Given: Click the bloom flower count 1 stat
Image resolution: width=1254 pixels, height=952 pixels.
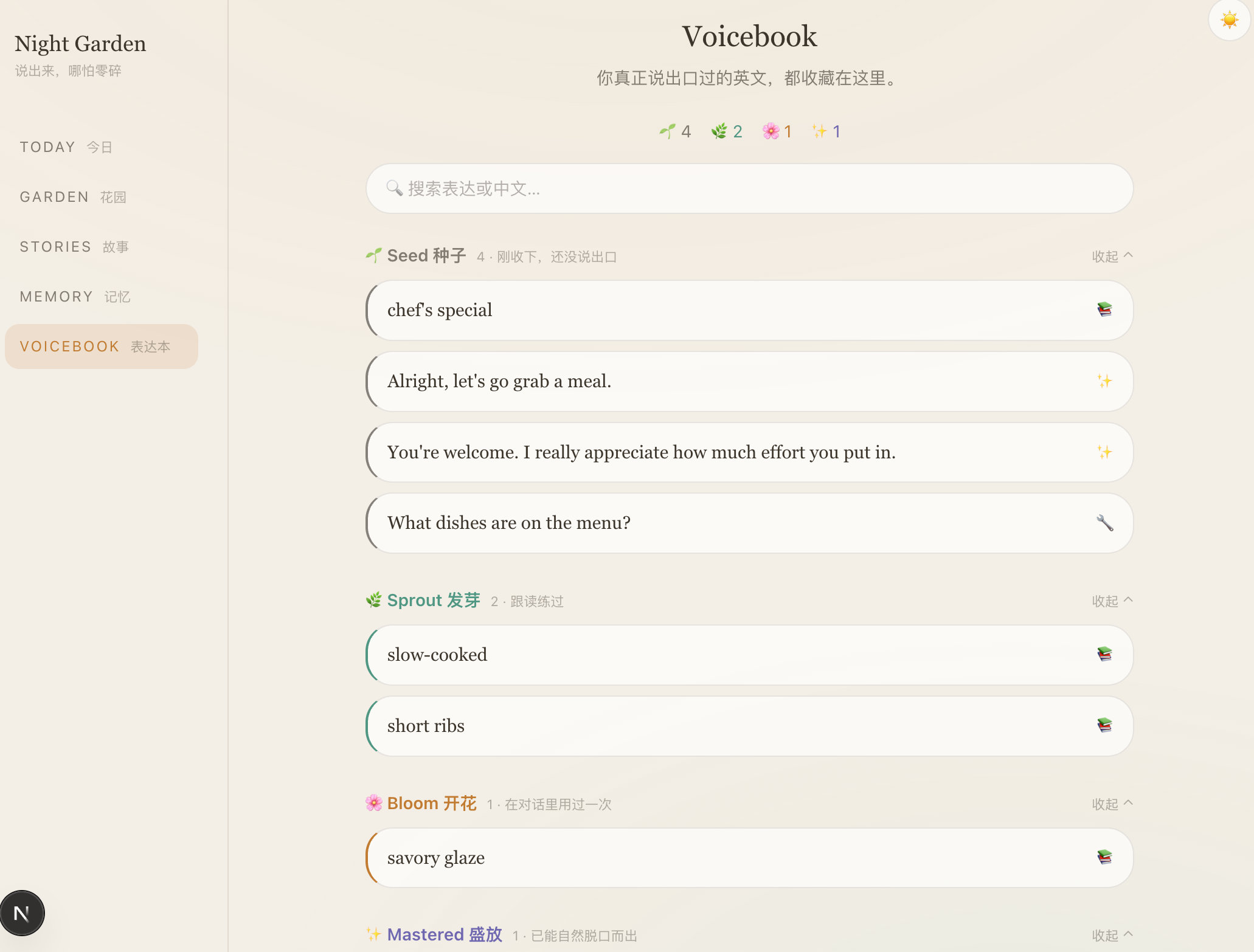Looking at the screenshot, I should 777,131.
